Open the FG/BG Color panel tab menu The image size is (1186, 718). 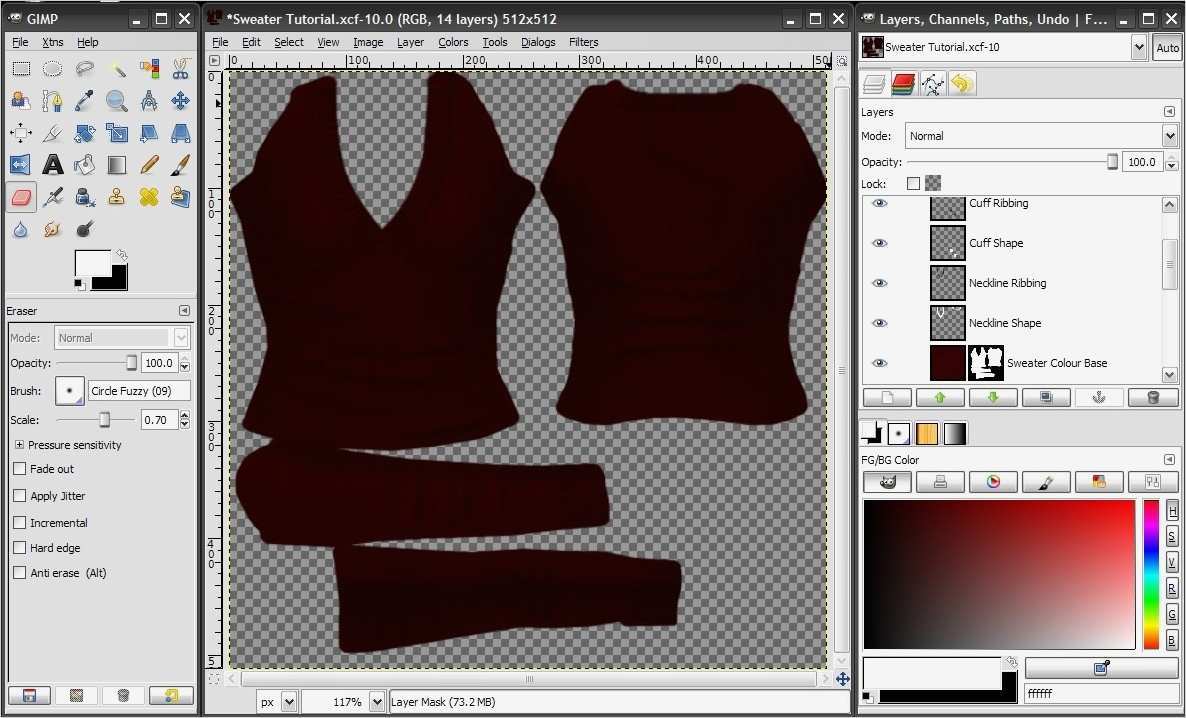[x=1169, y=460]
